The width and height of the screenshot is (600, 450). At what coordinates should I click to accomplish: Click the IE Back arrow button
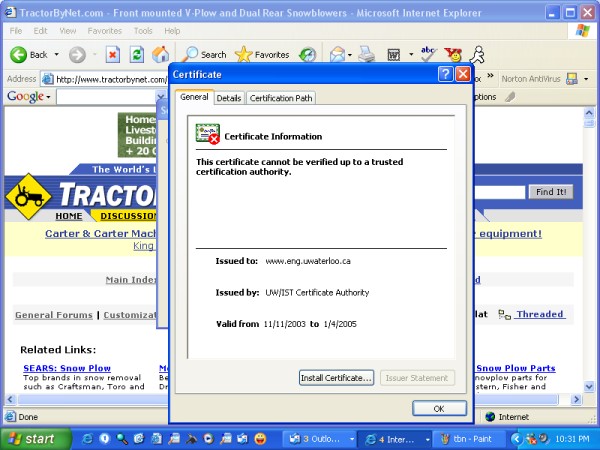coord(29,55)
